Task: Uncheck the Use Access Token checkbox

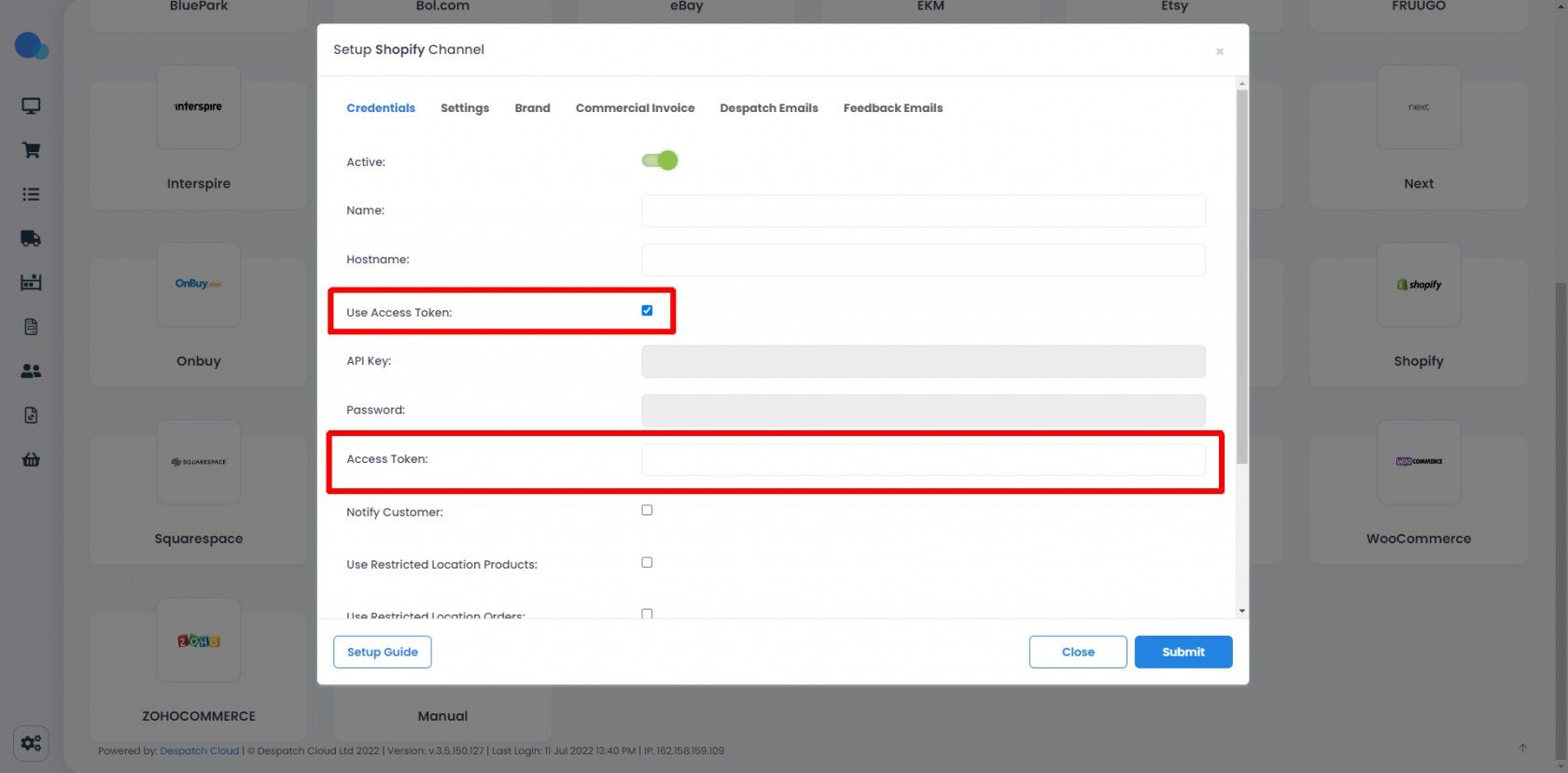Action: coord(647,310)
